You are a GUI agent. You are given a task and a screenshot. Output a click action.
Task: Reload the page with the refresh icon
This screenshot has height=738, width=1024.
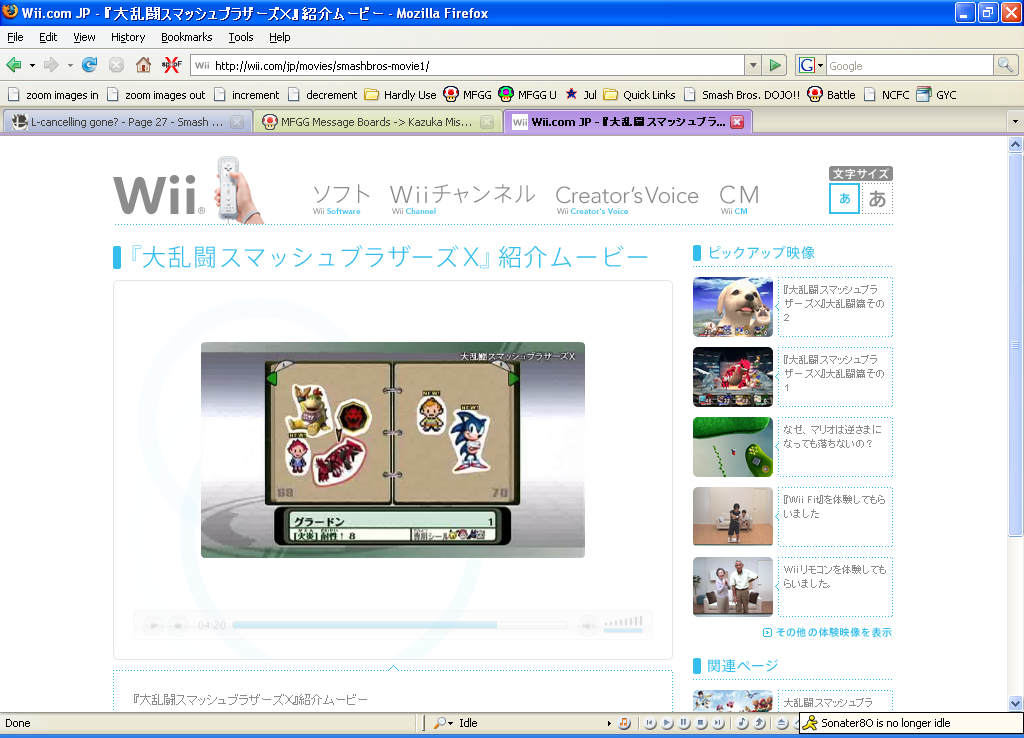(x=89, y=65)
